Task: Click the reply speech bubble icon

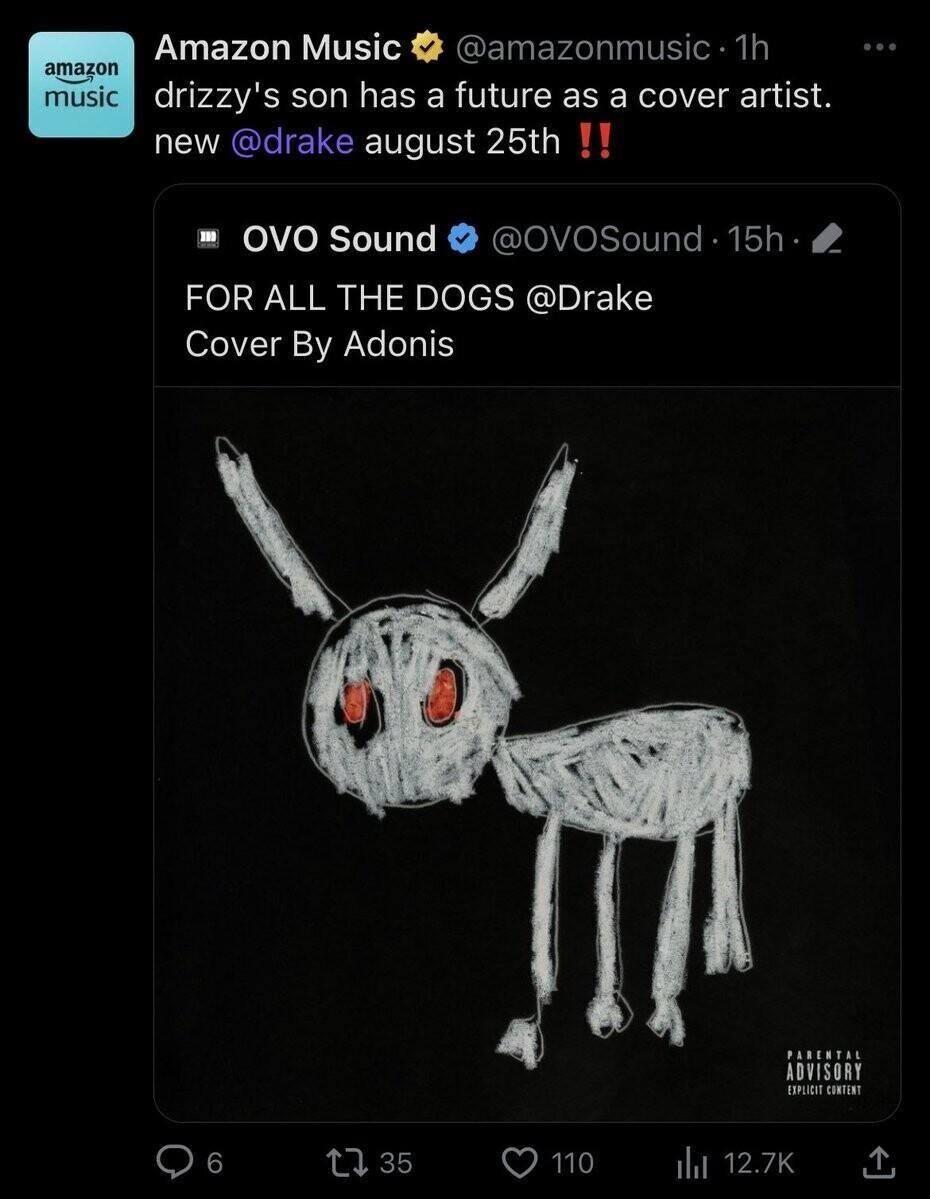Action: pyautogui.click(x=172, y=1162)
